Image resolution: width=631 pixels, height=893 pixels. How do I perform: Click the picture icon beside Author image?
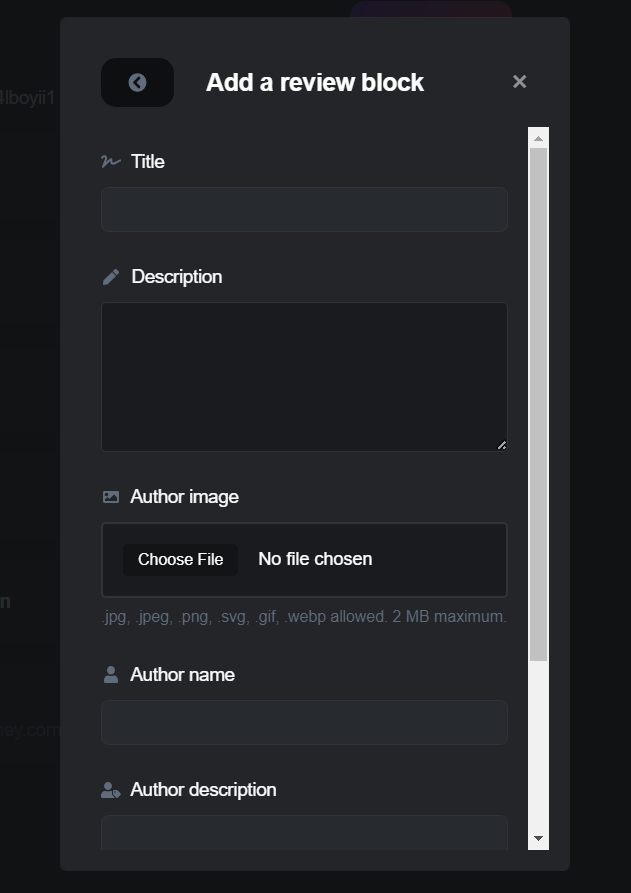coord(111,497)
